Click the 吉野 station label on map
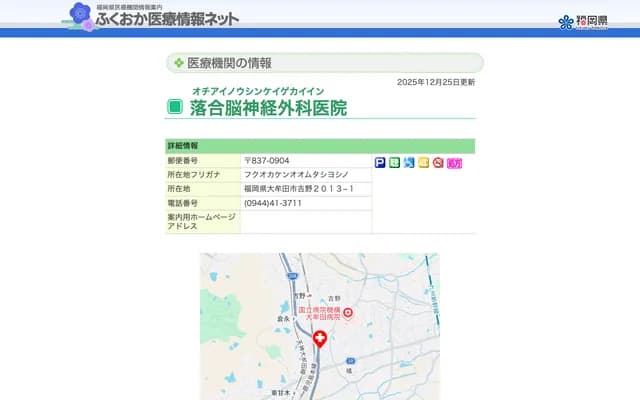This screenshot has height=400, width=640. pyautogui.click(x=298, y=295)
